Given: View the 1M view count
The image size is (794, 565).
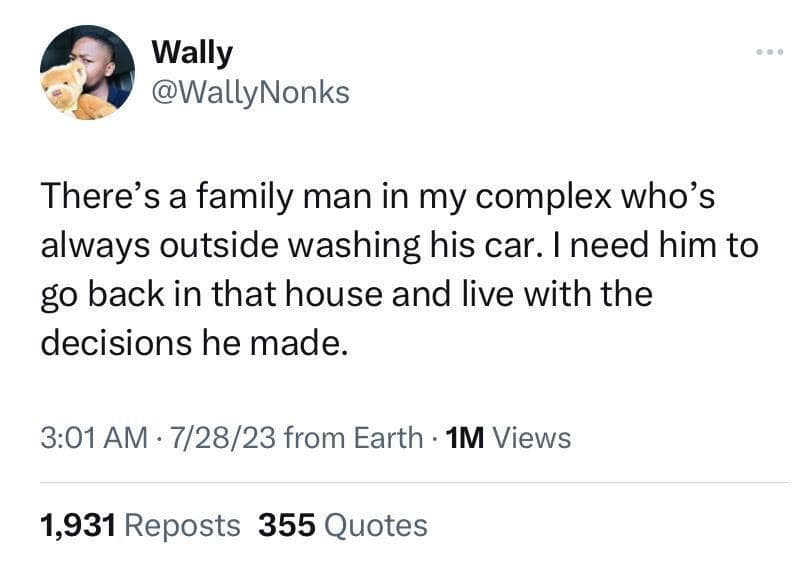Looking at the screenshot, I should [466, 437].
